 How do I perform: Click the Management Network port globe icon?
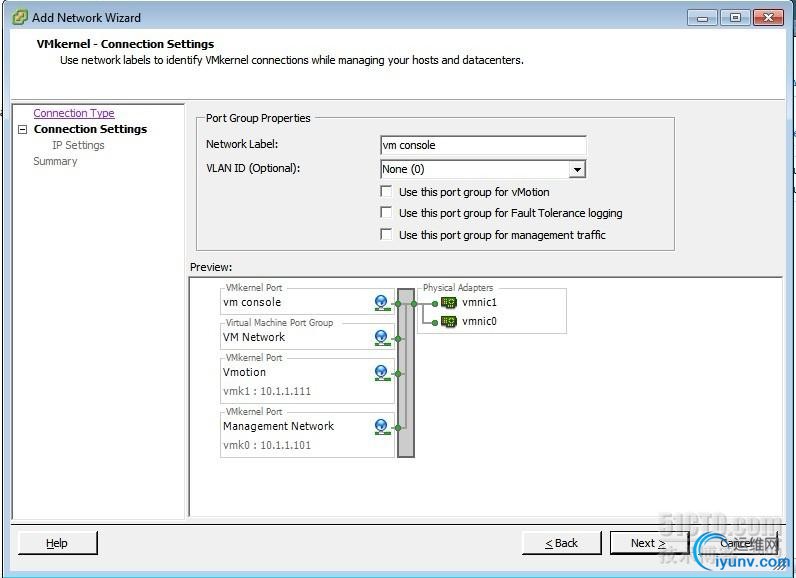[x=382, y=427]
